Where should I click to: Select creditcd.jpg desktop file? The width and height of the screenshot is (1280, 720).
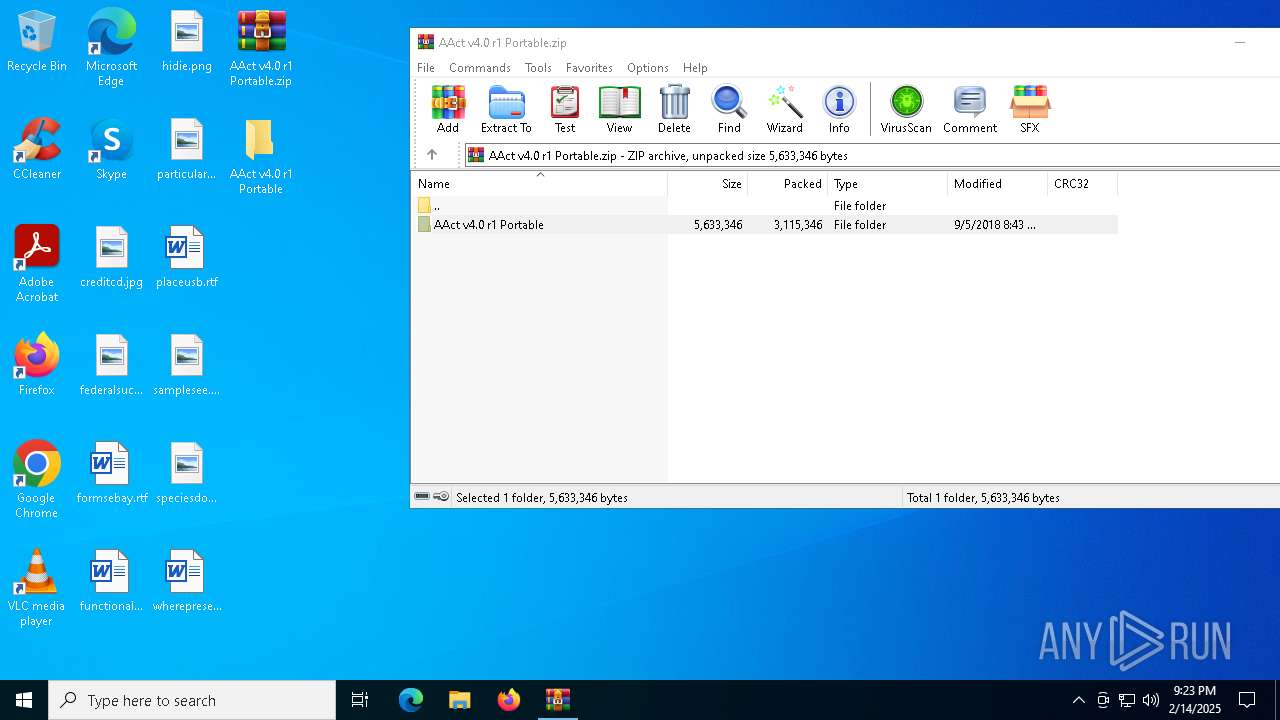111,257
